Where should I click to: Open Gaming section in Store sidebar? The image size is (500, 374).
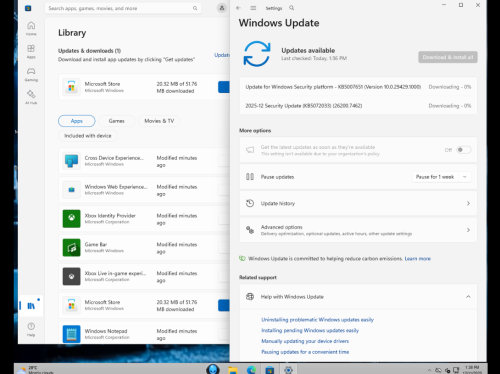[31, 74]
